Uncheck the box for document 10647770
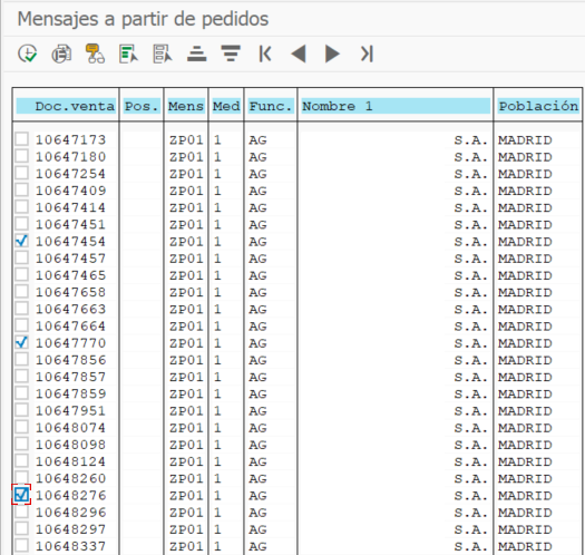The height and width of the screenshot is (555, 585). [22, 342]
